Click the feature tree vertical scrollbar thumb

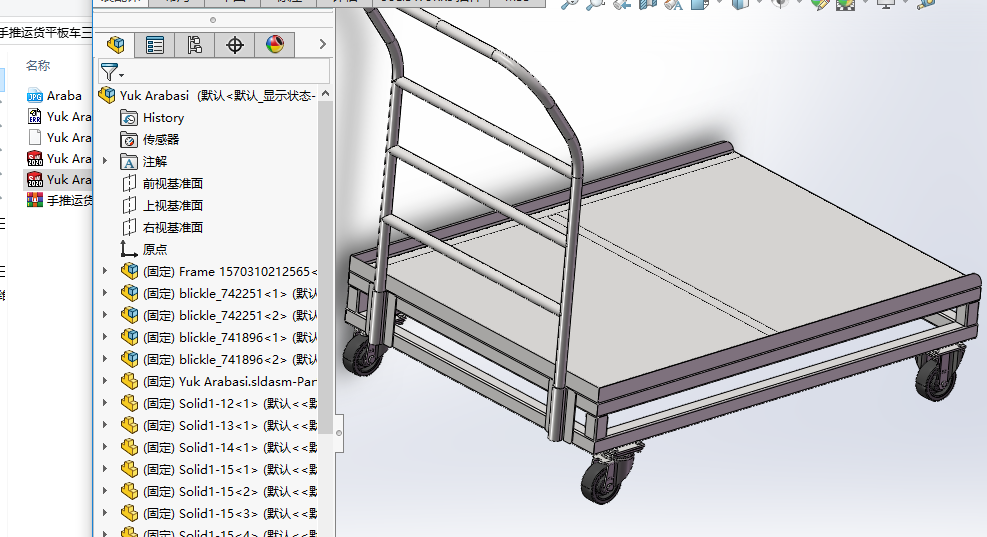tap(325, 268)
